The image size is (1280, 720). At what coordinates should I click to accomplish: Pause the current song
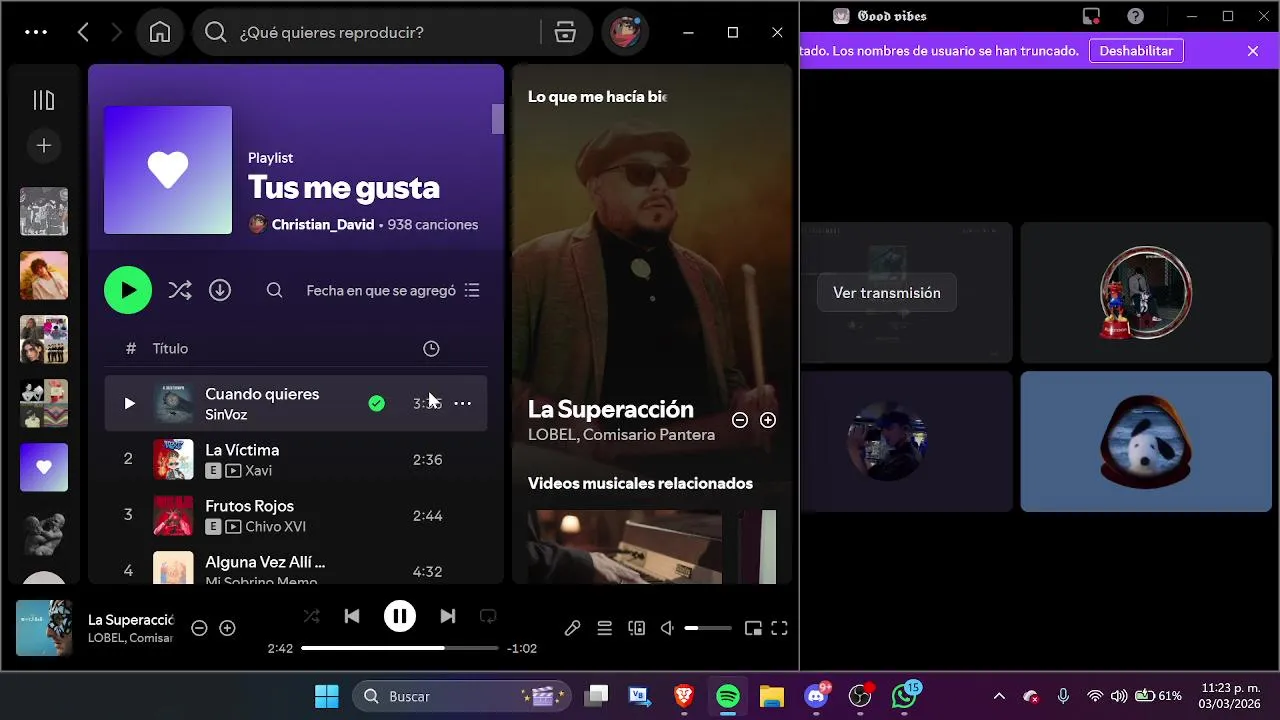coord(400,616)
